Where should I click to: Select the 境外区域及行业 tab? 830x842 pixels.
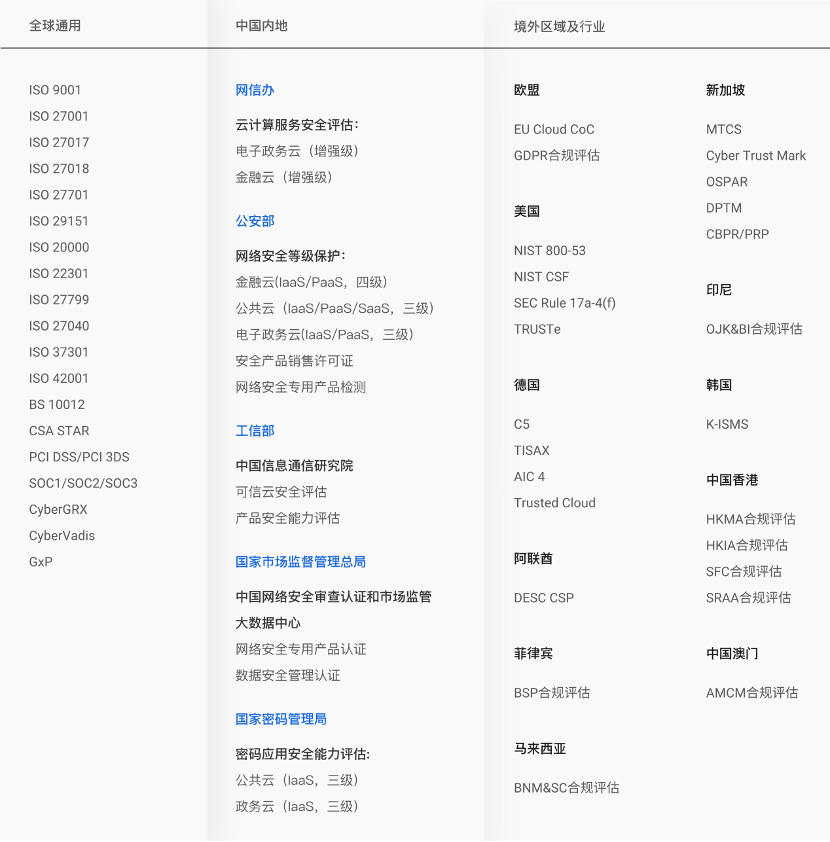559,27
